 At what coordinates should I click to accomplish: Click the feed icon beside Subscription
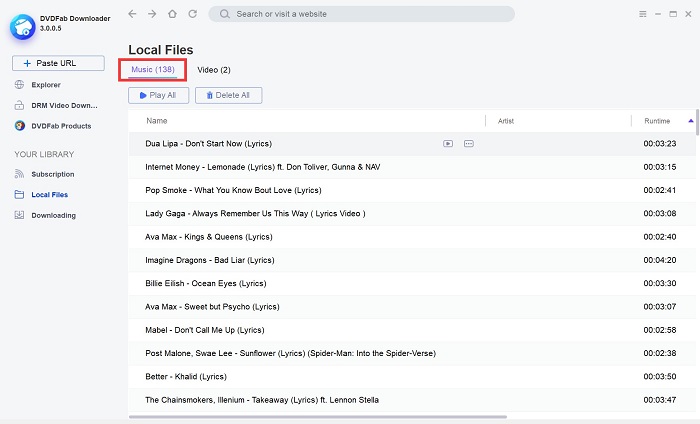(19, 174)
